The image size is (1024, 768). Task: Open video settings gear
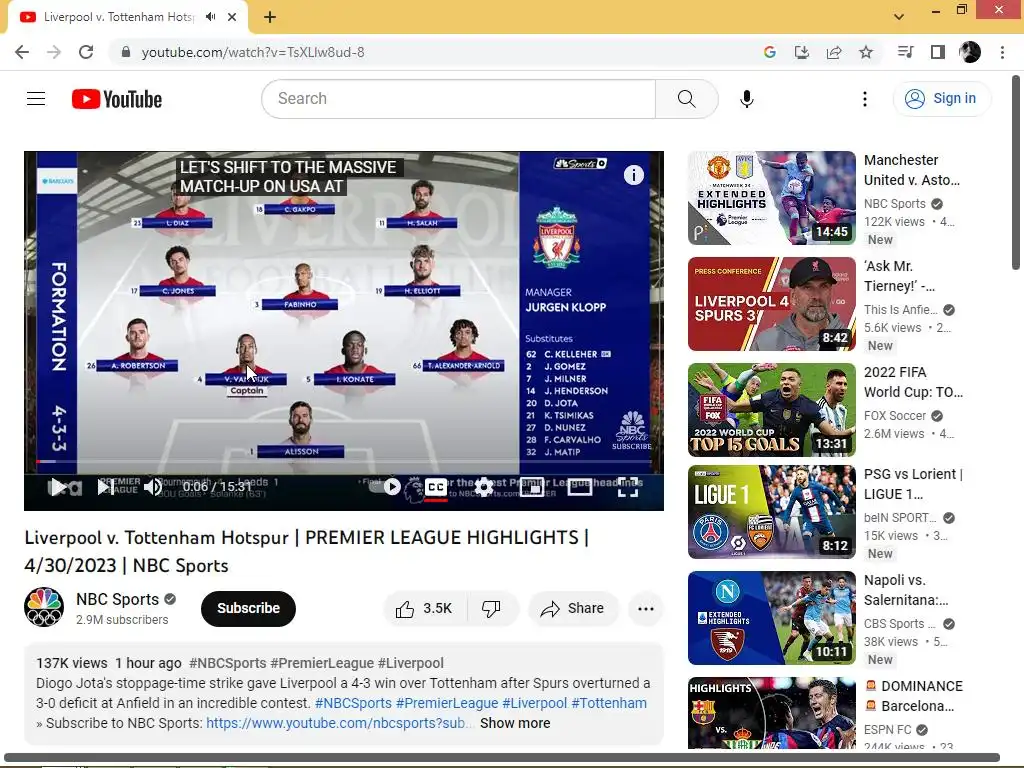click(484, 487)
